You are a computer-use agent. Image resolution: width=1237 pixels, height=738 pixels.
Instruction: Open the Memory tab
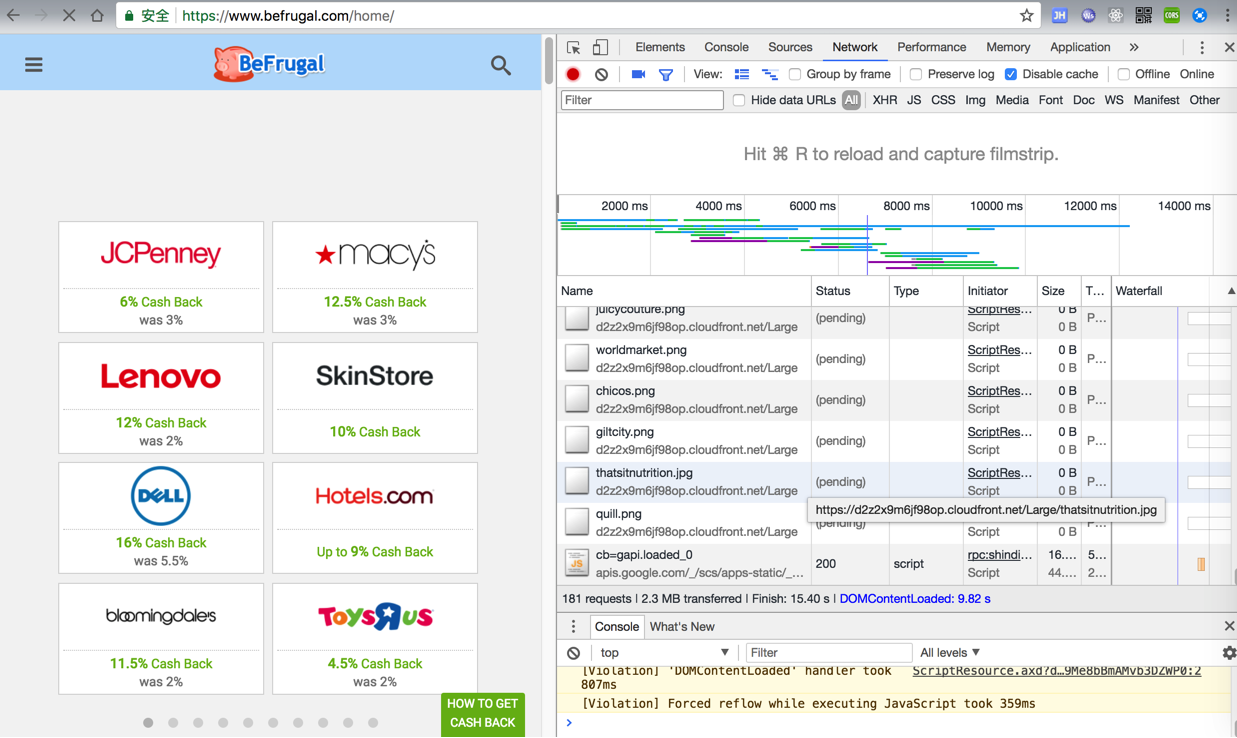click(x=1008, y=47)
